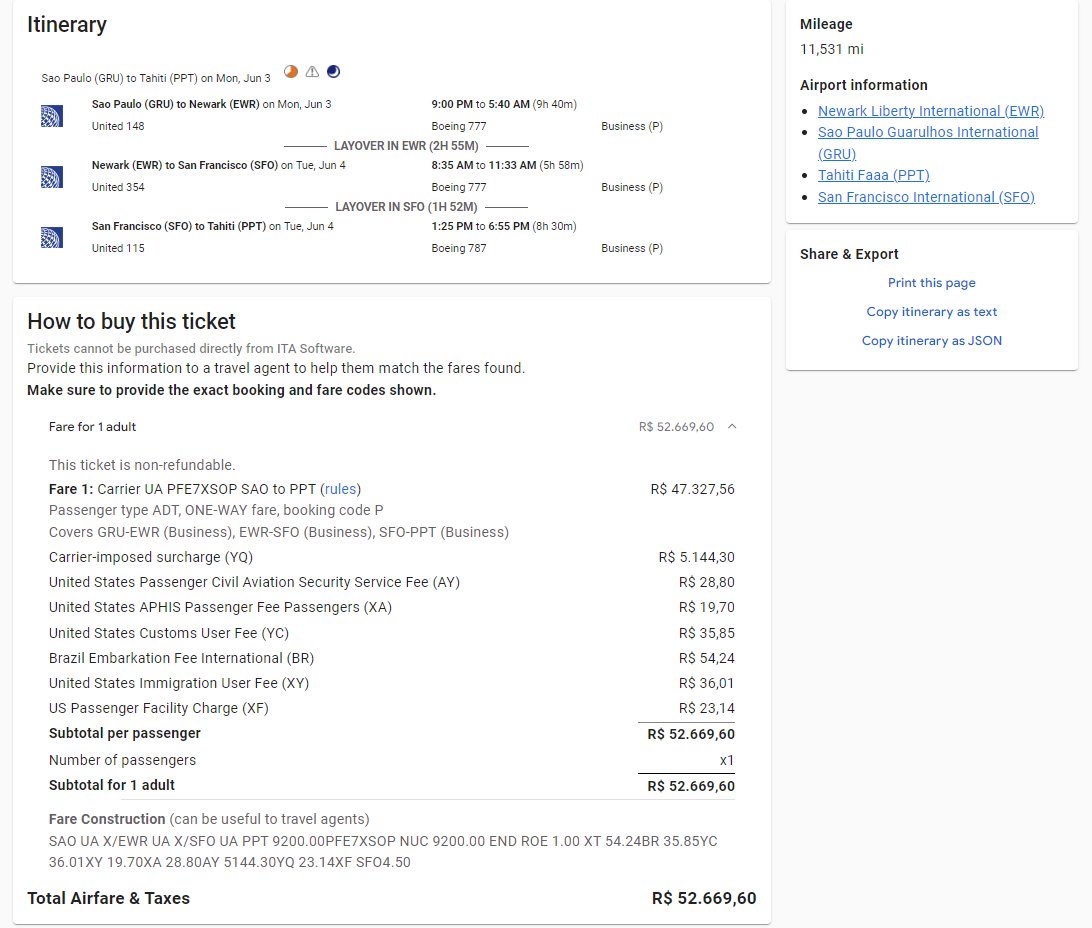Click the R$ 47.327,56 fare amount

coord(692,489)
